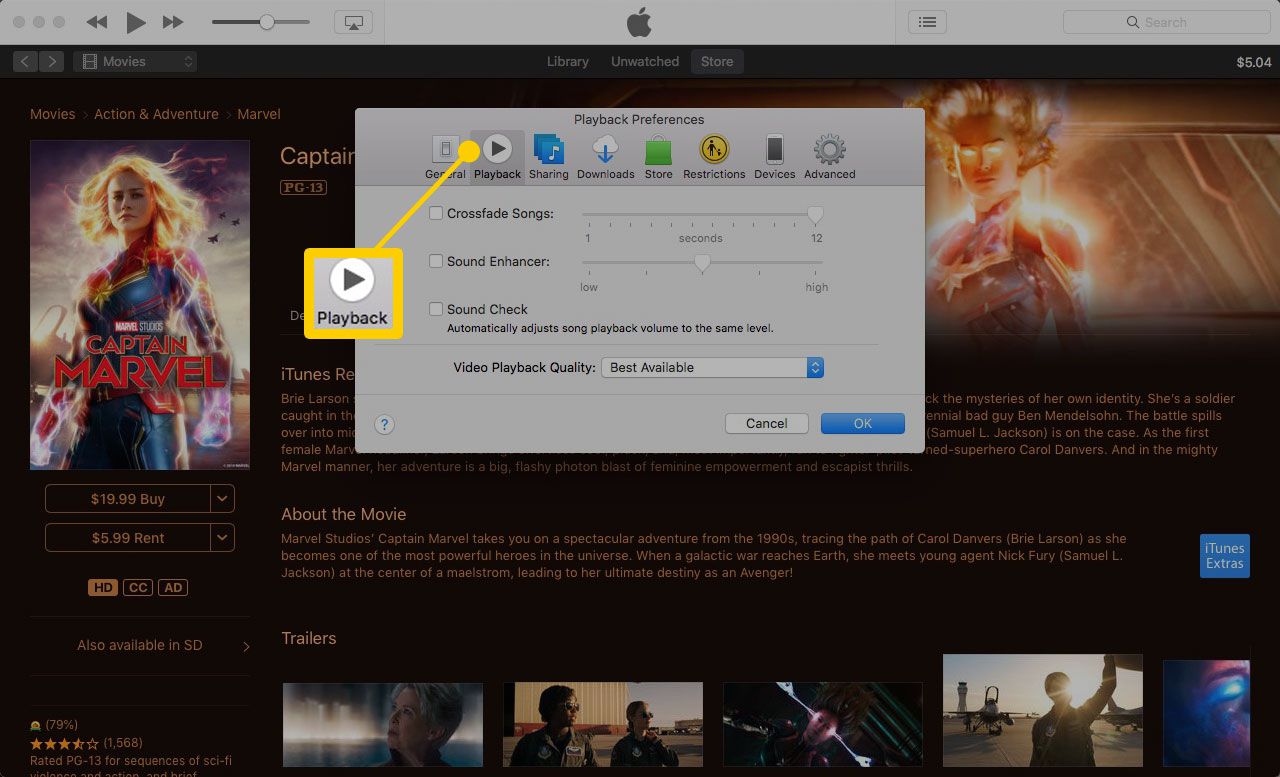Image resolution: width=1280 pixels, height=777 pixels.
Task: Click the Crossfade seconds slider
Action: [702, 214]
